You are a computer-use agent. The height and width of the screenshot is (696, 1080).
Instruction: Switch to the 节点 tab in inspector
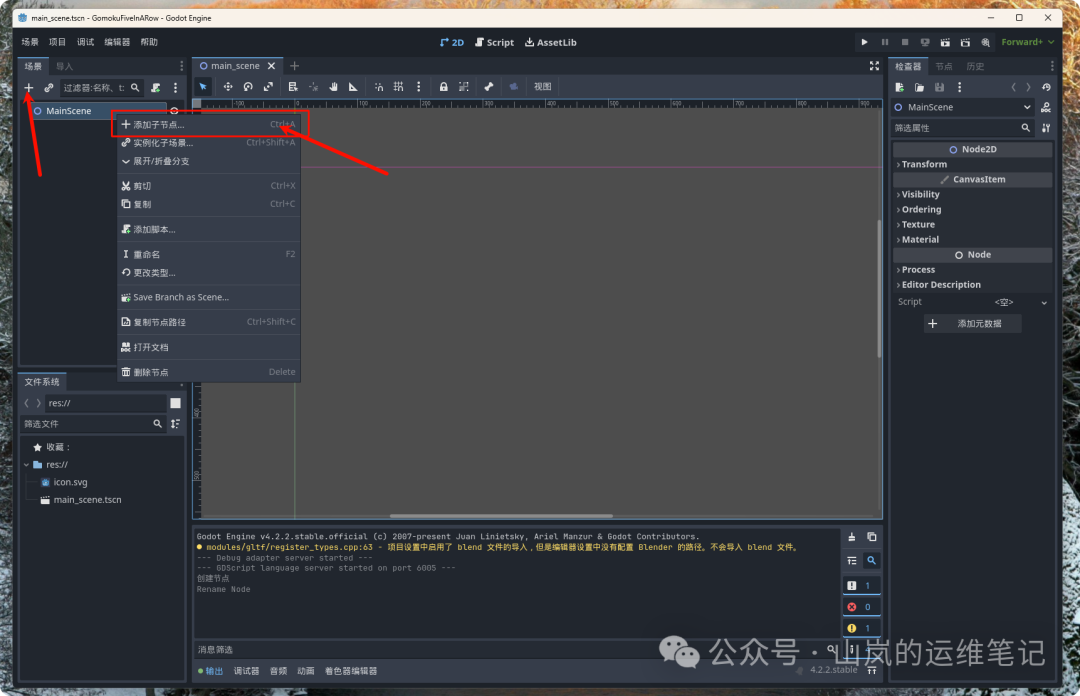coord(943,66)
